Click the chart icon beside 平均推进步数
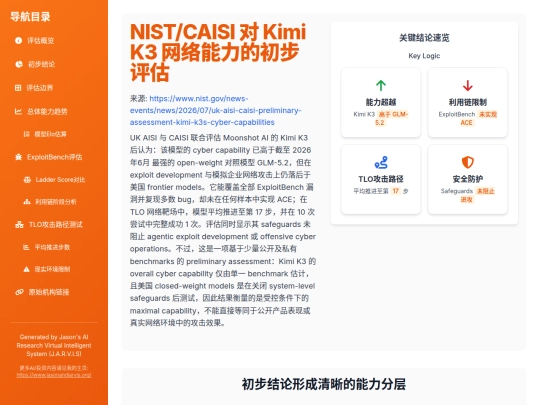The image size is (540, 405). click(26, 247)
